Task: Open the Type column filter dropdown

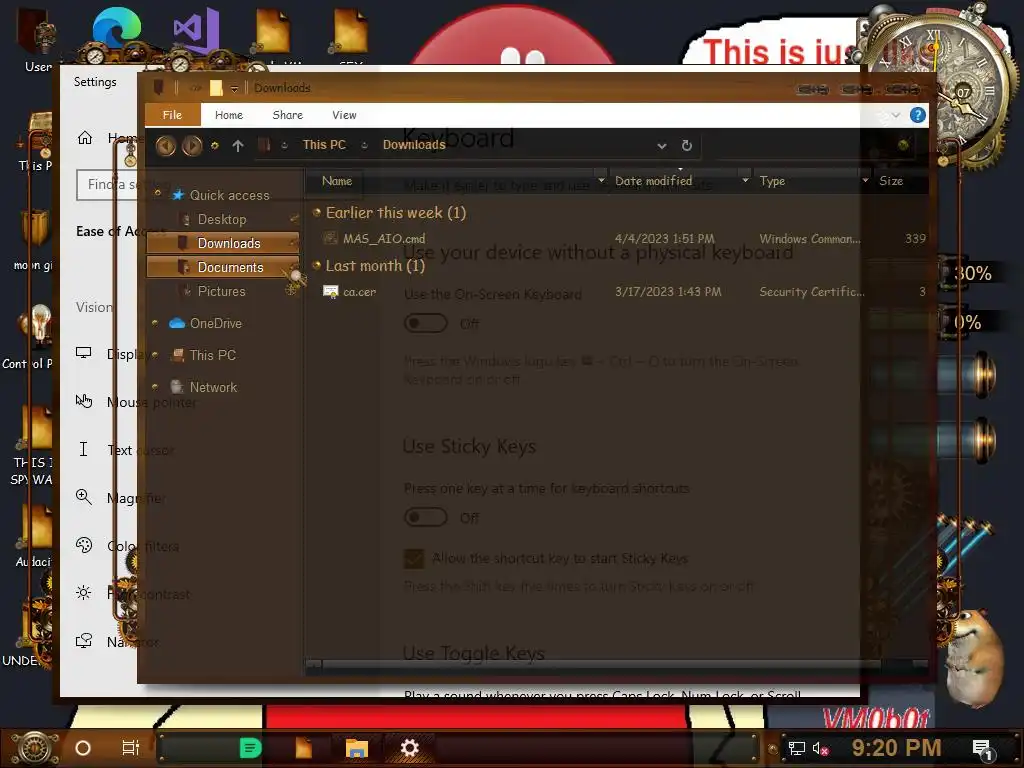Action: point(865,181)
